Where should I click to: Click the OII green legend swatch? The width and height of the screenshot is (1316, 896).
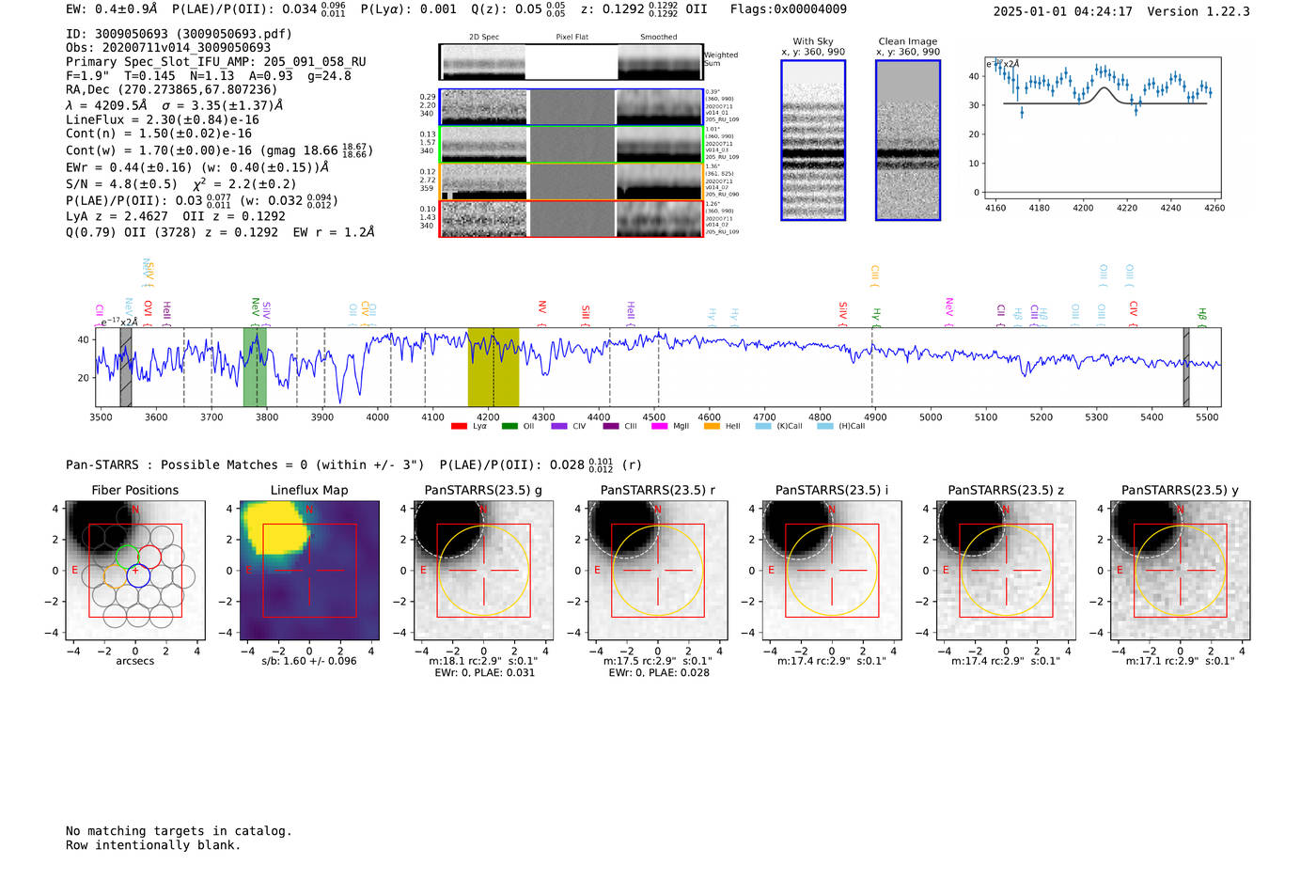click(509, 426)
